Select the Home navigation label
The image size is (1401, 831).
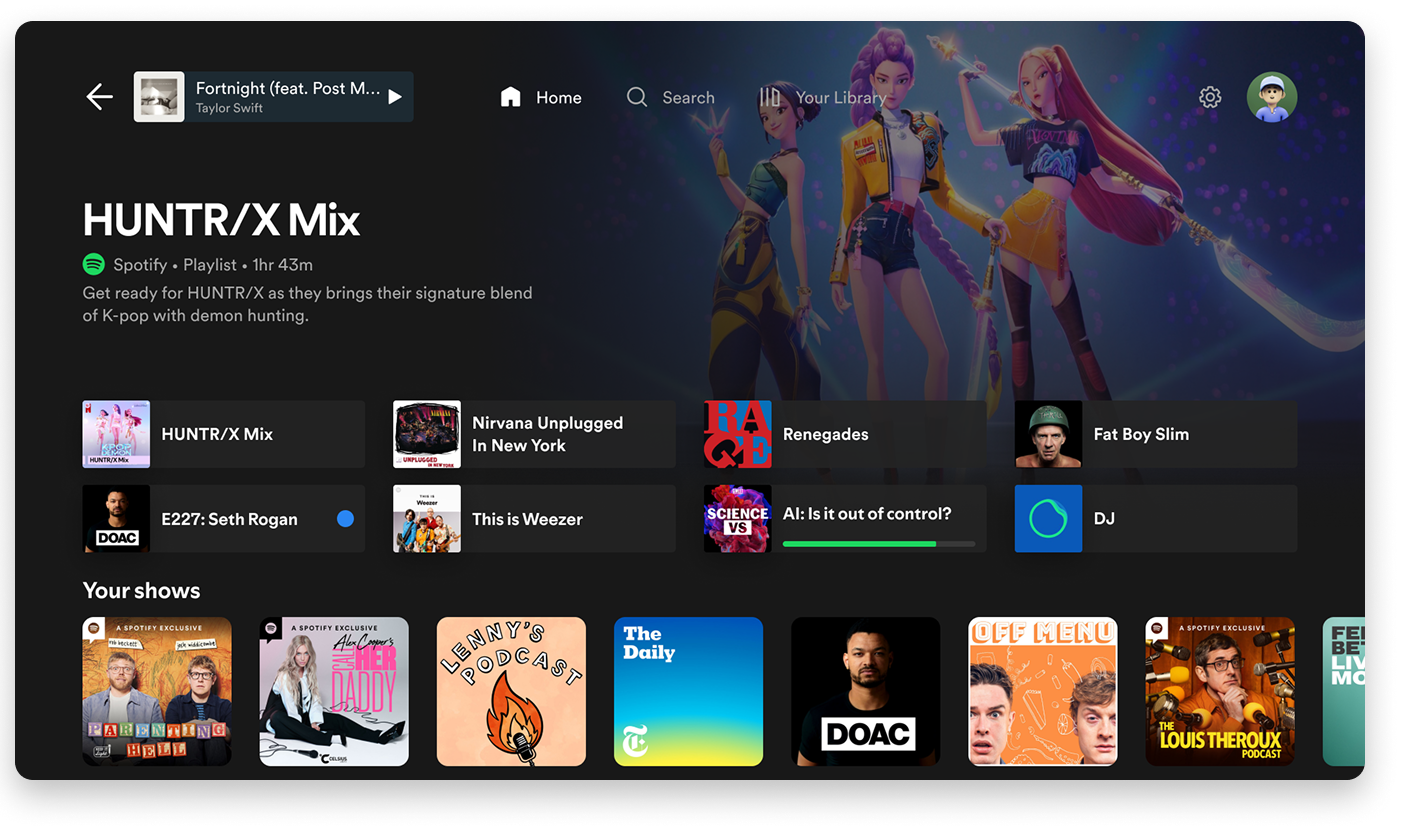tap(559, 98)
